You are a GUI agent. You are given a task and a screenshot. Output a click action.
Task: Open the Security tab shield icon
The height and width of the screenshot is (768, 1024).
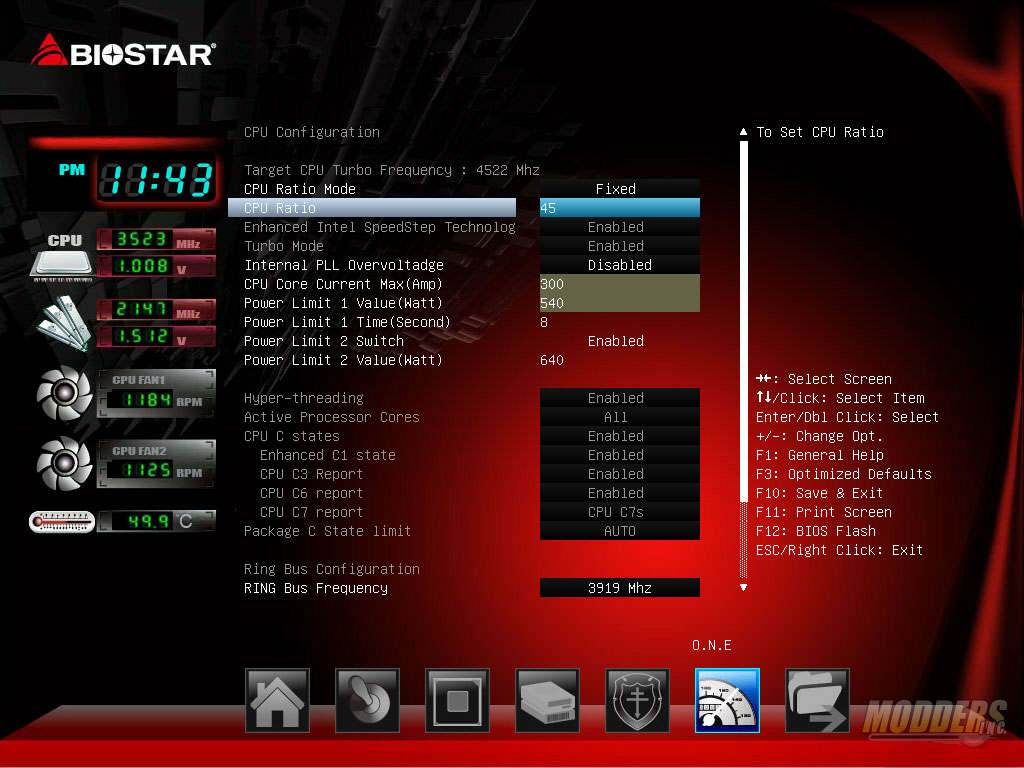pos(637,701)
